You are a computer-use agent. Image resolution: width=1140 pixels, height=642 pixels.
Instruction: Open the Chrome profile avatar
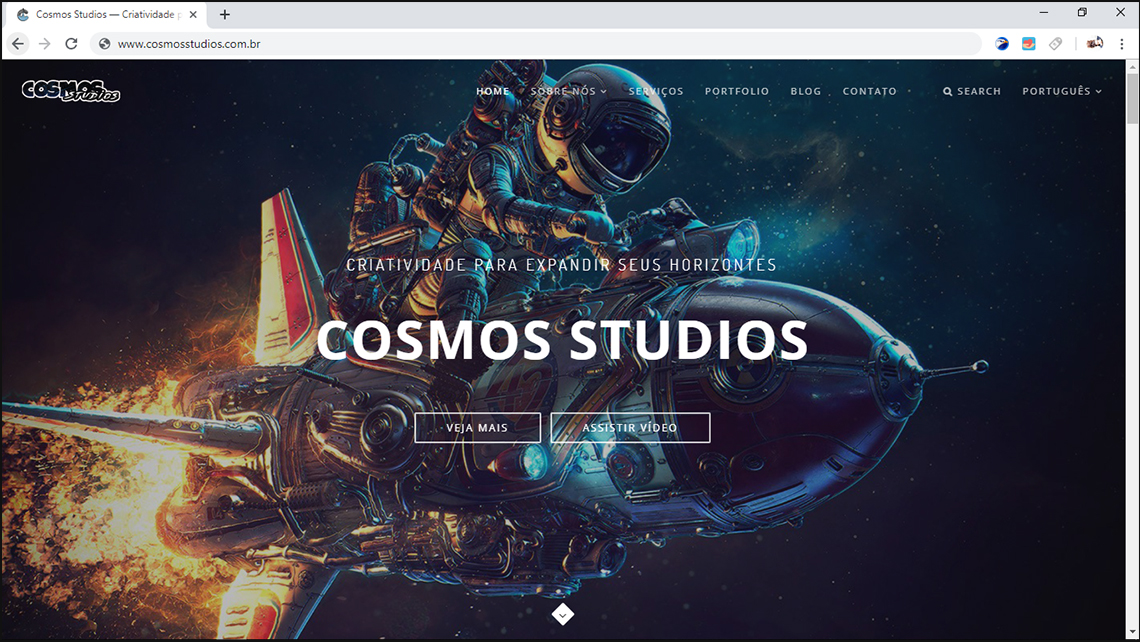(x=1095, y=43)
